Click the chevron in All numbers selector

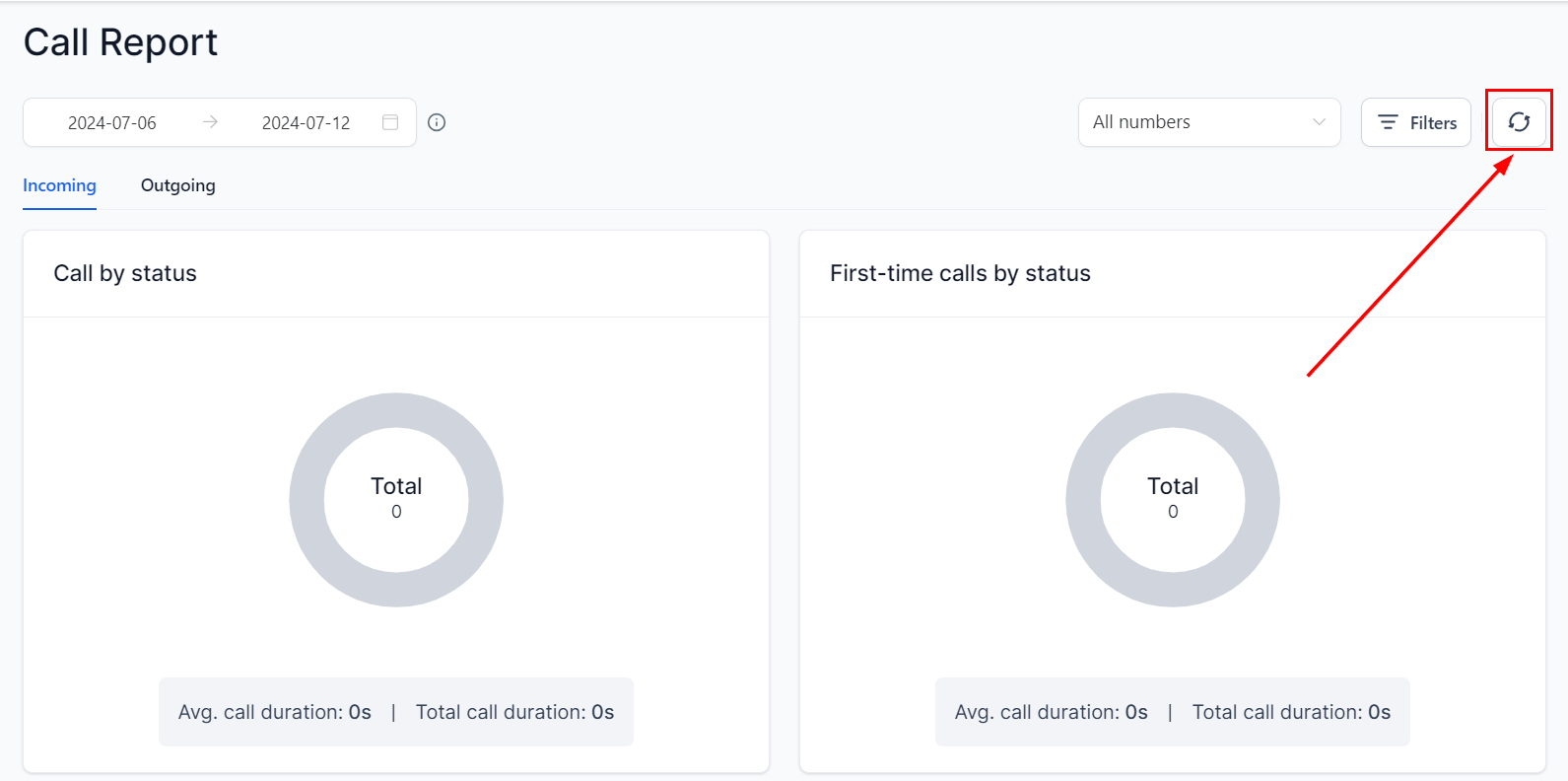click(x=1319, y=122)
